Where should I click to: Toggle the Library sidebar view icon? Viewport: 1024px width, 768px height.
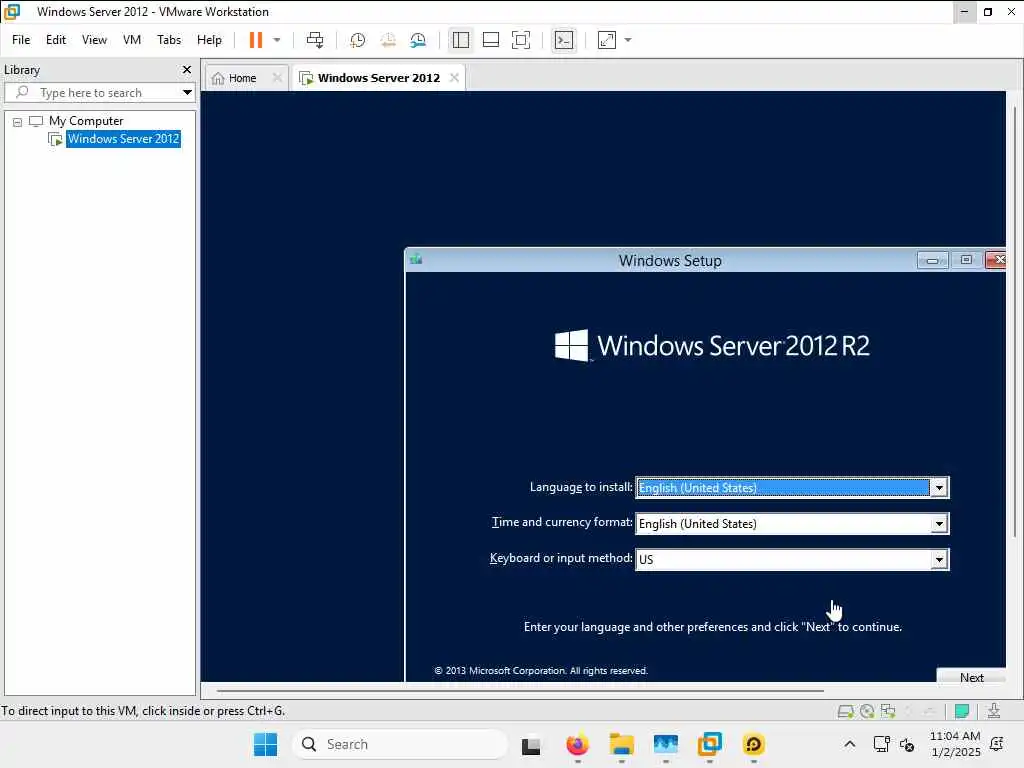pos(460,40)
